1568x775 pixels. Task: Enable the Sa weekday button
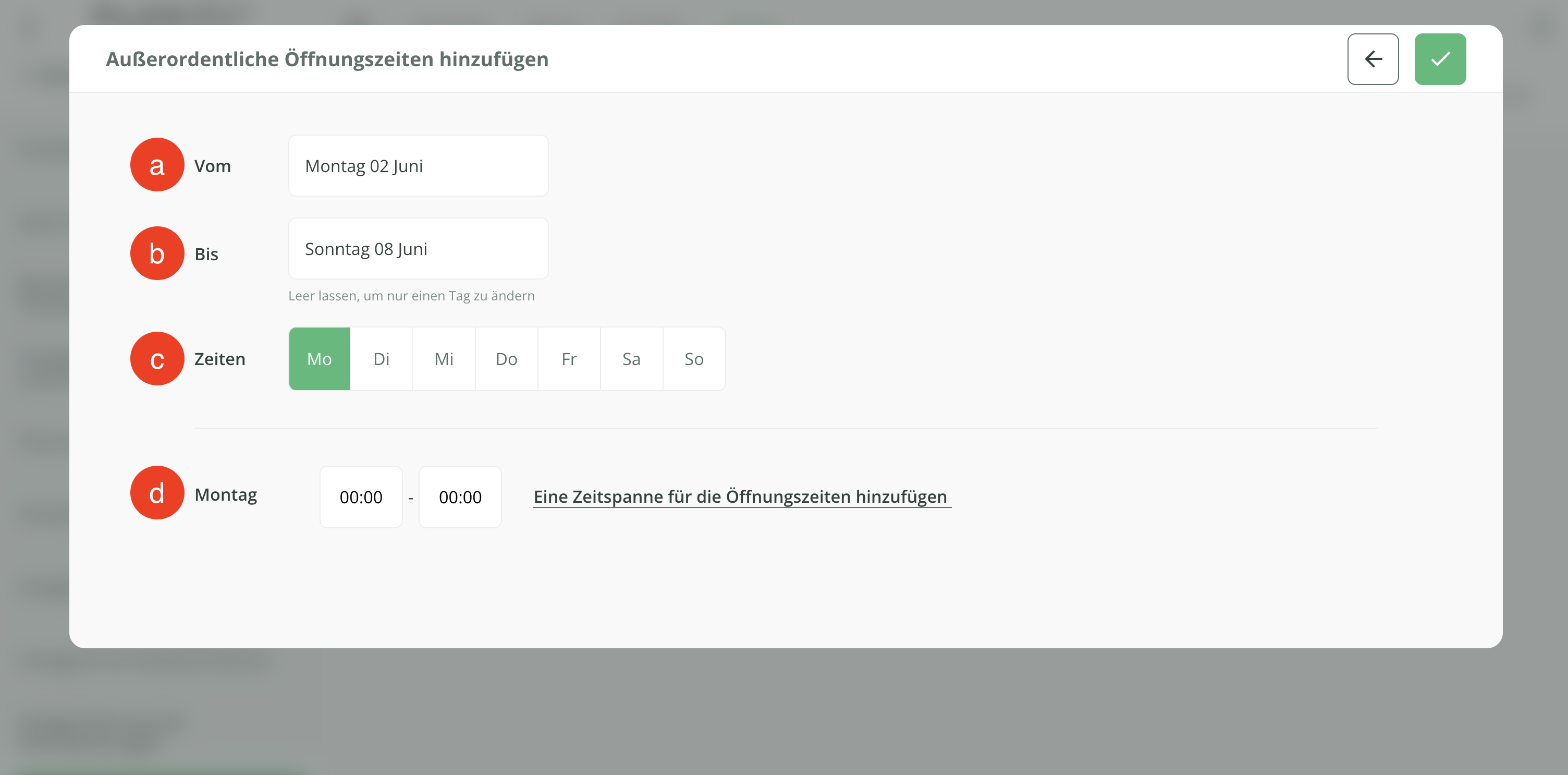click(x=631, y=359)
